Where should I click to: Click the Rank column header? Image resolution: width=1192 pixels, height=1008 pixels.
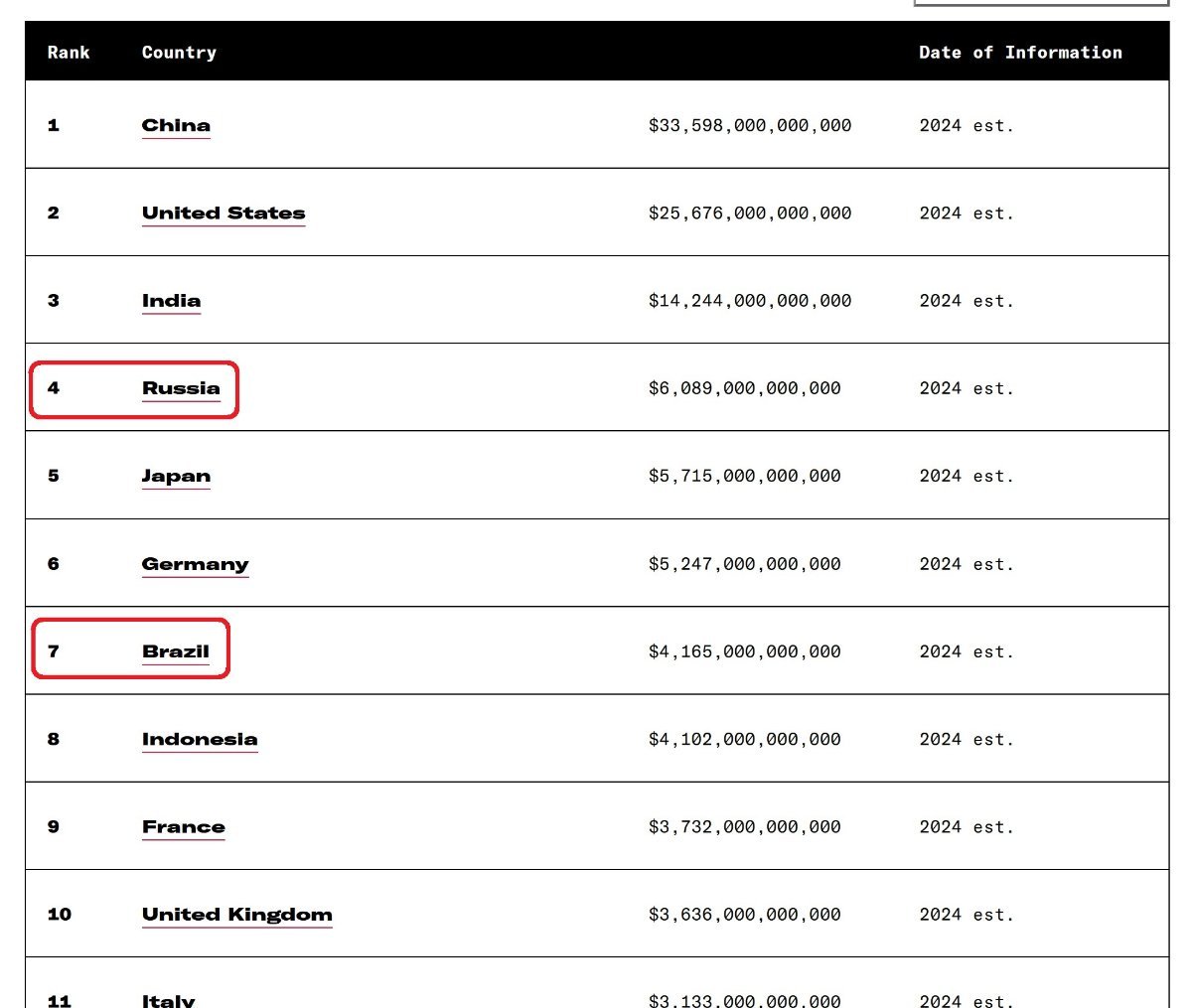click(x=69, y=53)
